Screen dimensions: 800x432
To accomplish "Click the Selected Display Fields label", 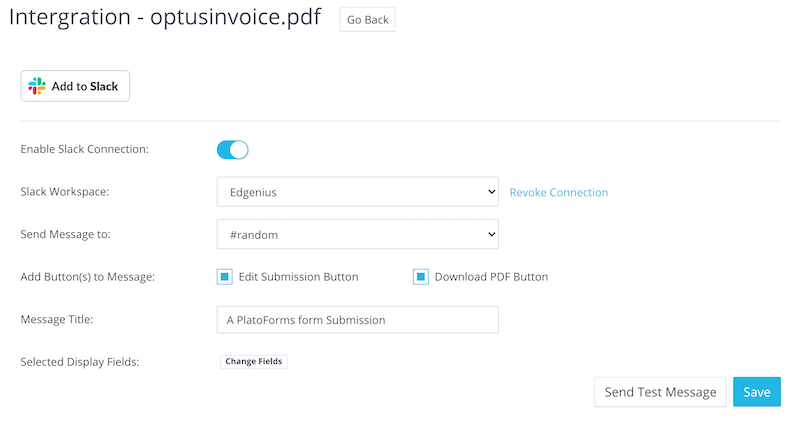I will (80, 362).
